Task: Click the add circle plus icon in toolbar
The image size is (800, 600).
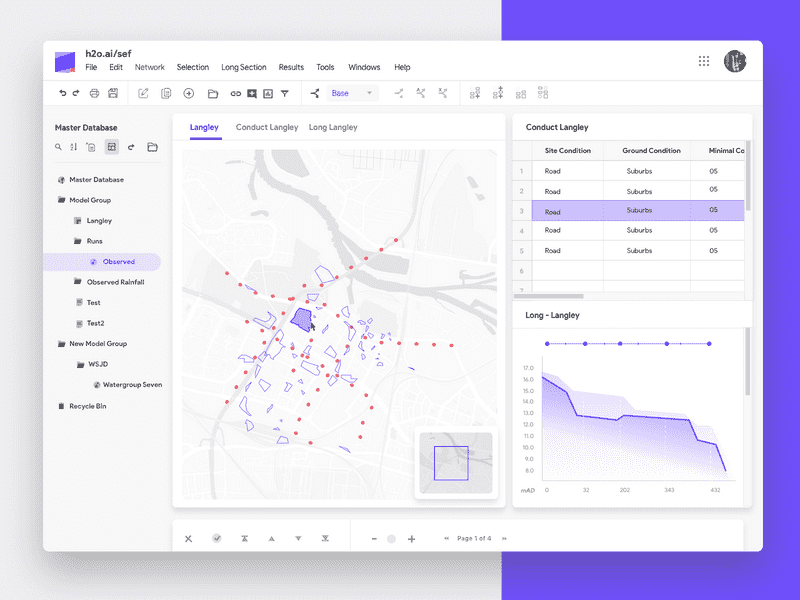Action: pyautogui.click(x=188, y=93)
